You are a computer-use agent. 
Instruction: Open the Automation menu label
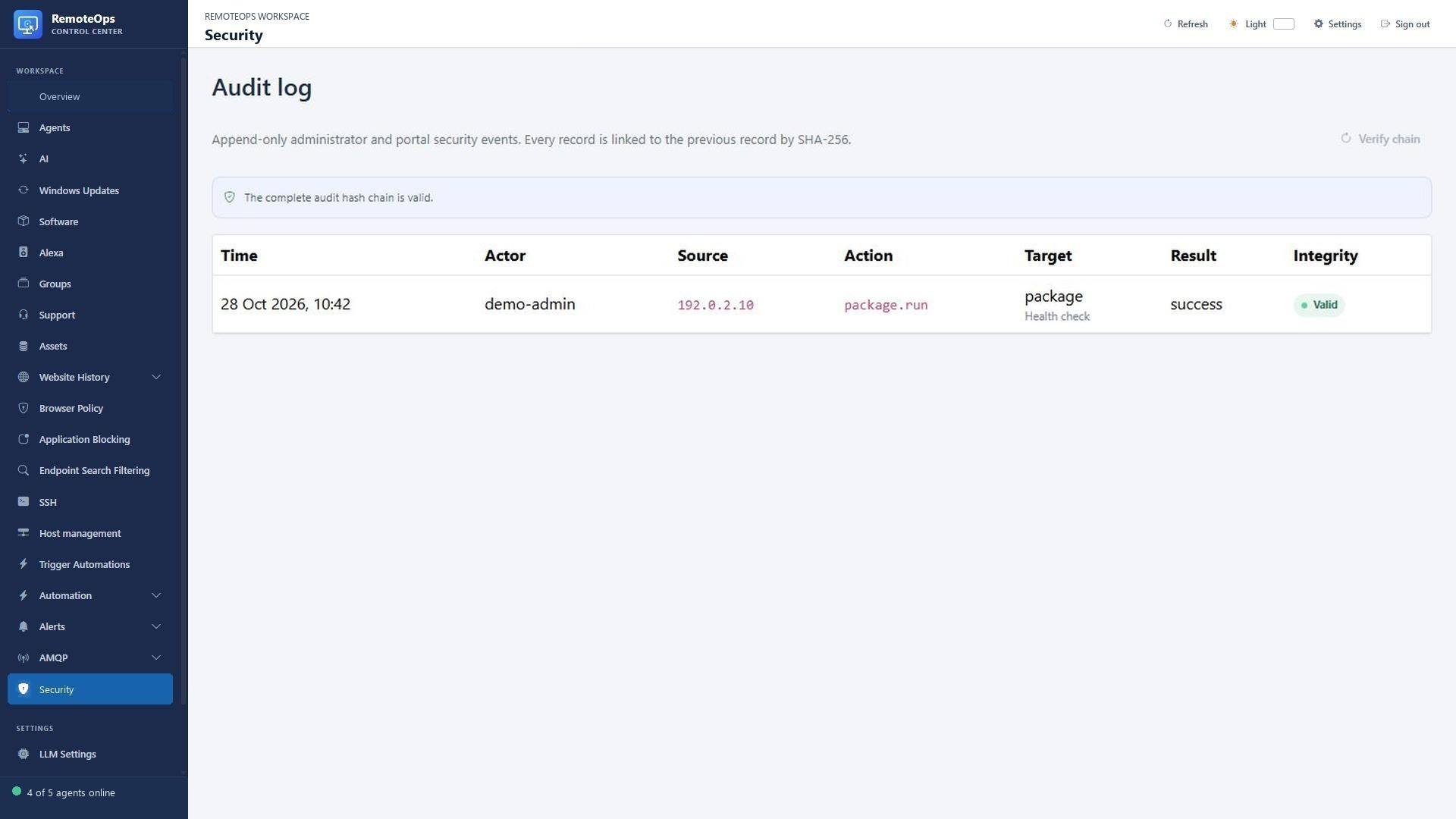65,595
